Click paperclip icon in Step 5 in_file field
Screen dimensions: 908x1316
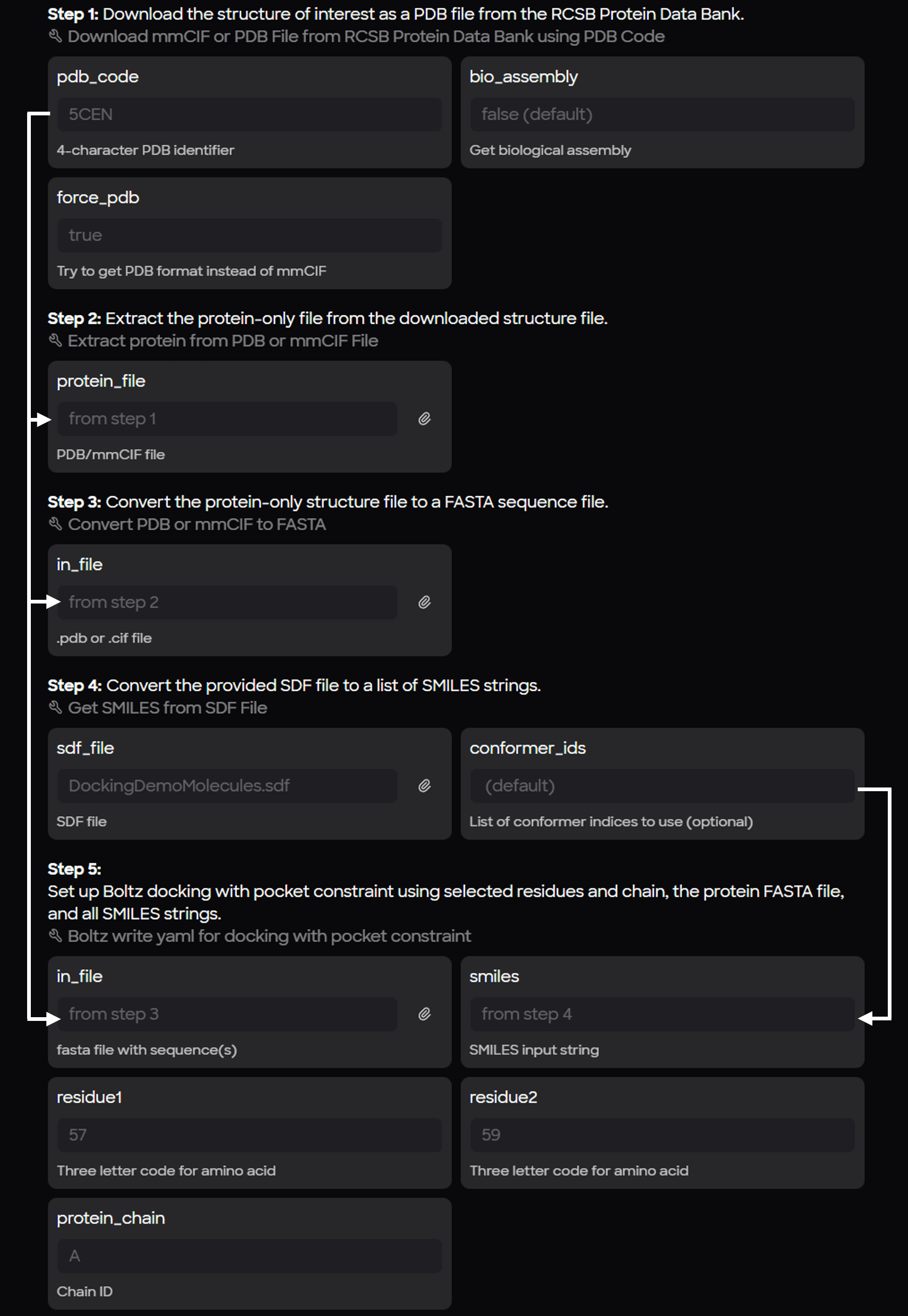coord(424,1014)
